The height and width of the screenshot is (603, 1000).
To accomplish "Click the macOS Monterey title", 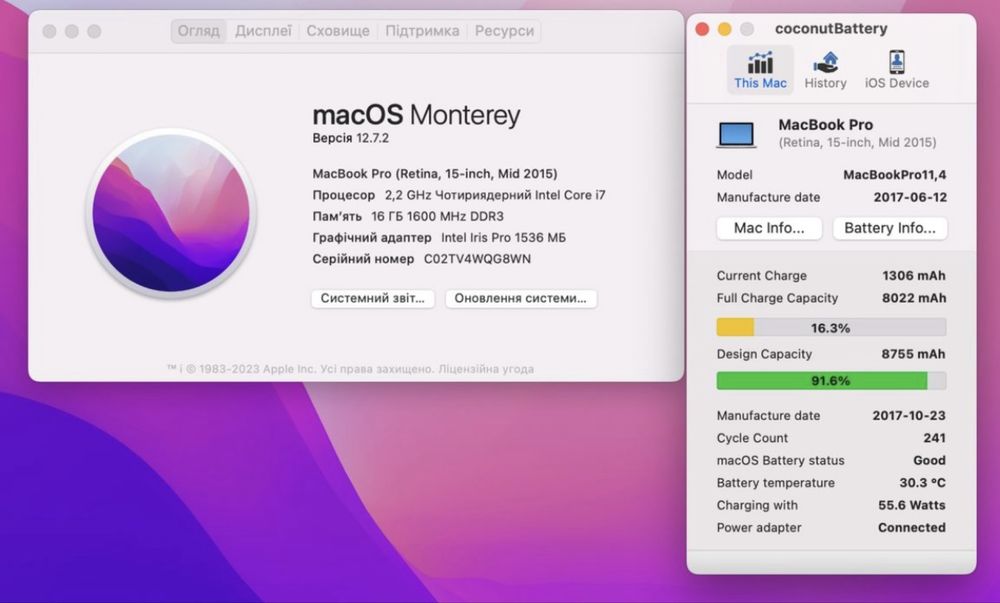I will click(416, 115).
